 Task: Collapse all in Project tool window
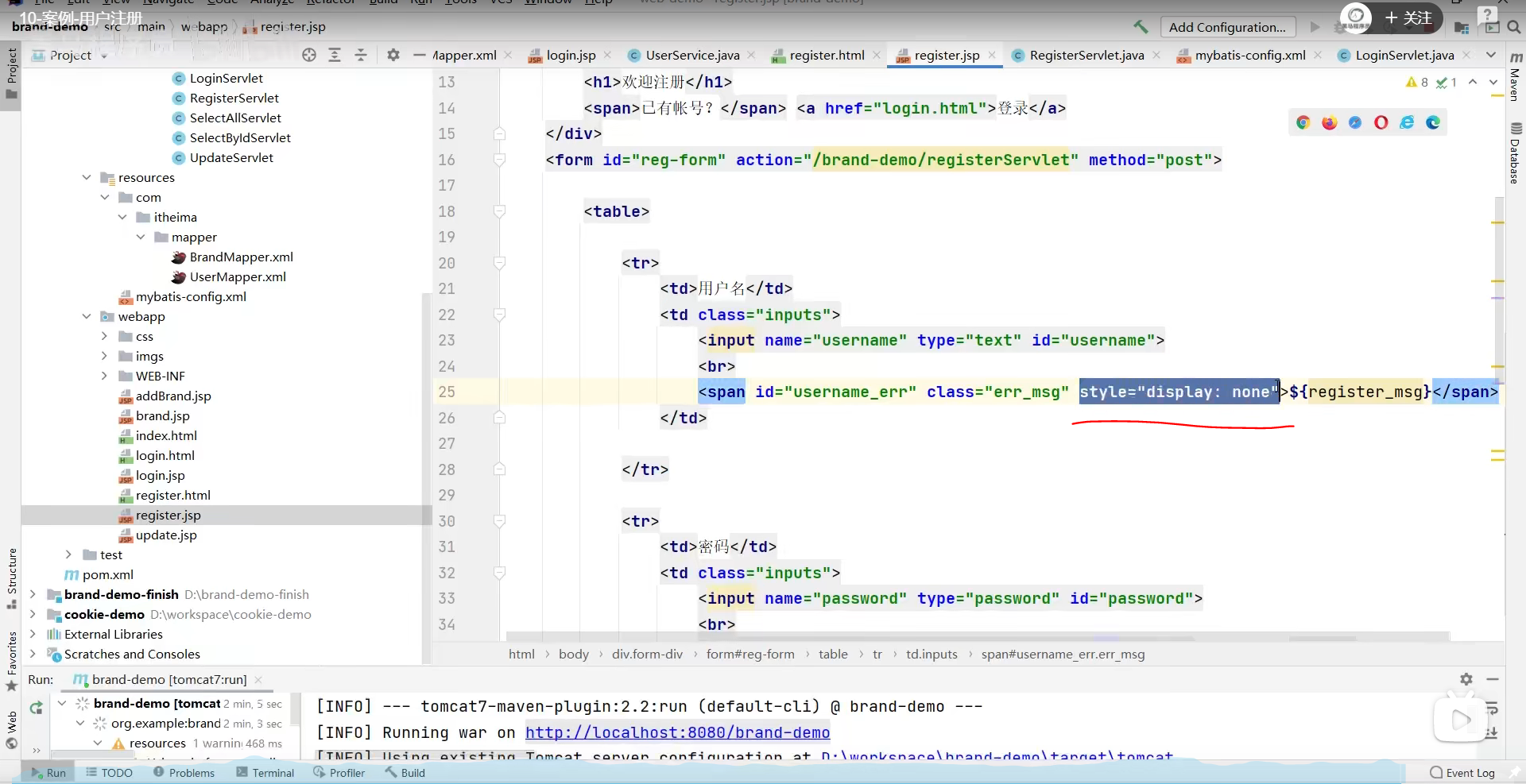click(x=361, y=55)
